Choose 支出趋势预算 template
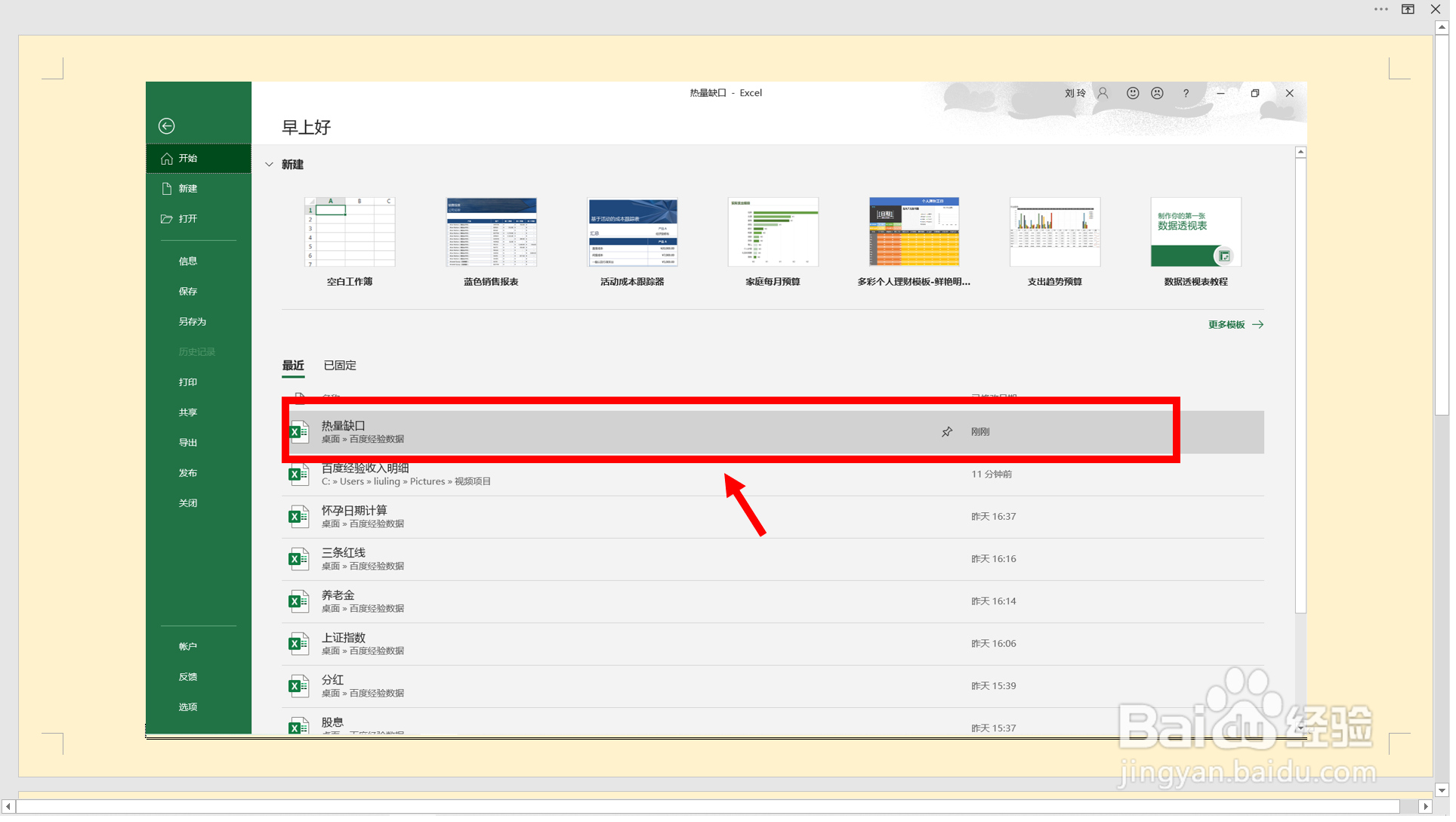This screenshot has height=822, width=1456. pyautogui.click(x=1055, y=243)
